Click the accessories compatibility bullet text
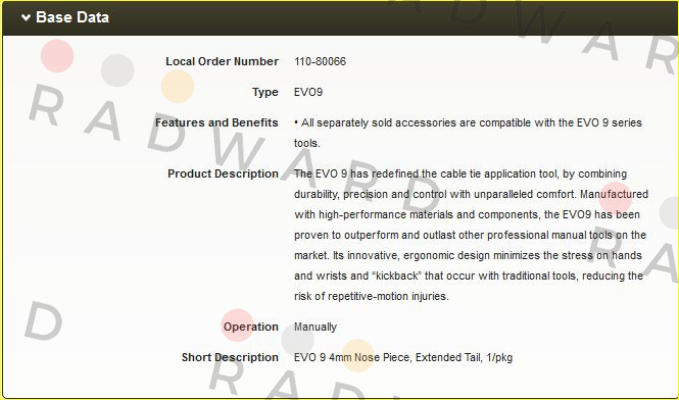 click(468, 133)
